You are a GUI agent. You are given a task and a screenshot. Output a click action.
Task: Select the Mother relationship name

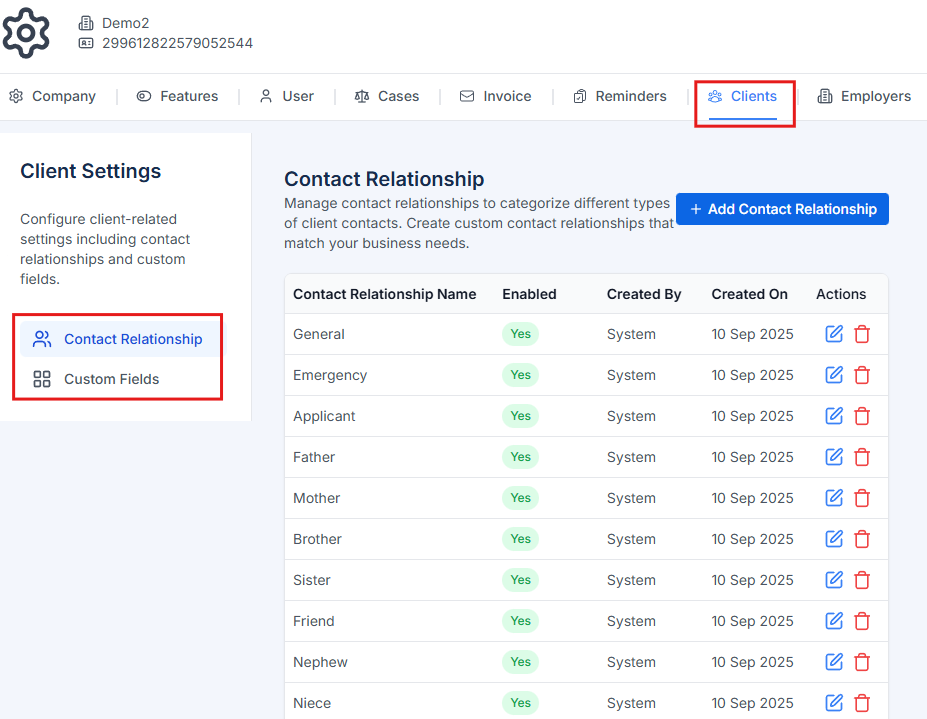click(316, 498)
